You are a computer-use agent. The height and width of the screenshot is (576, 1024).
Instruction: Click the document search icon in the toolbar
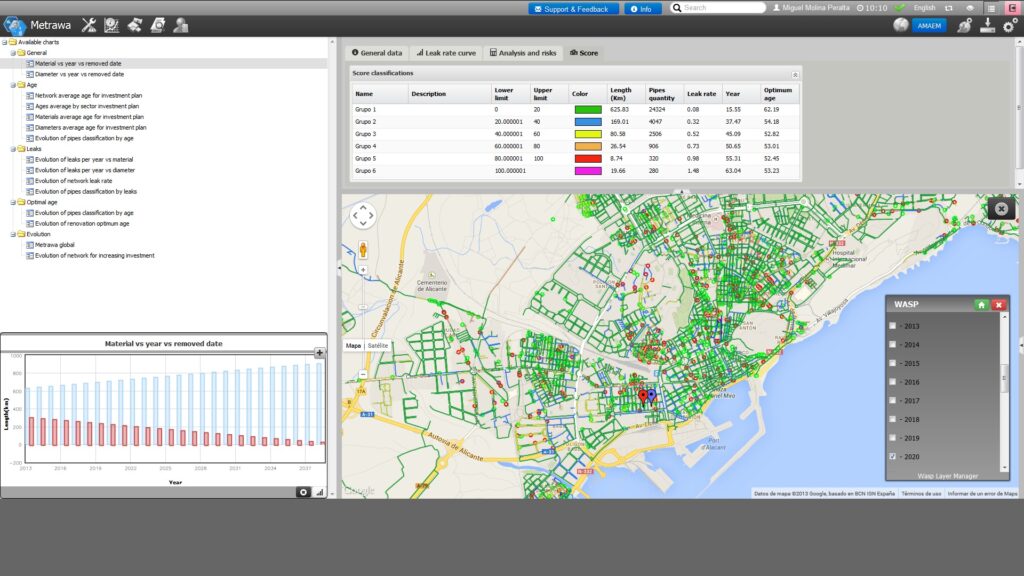coord(157,25)
